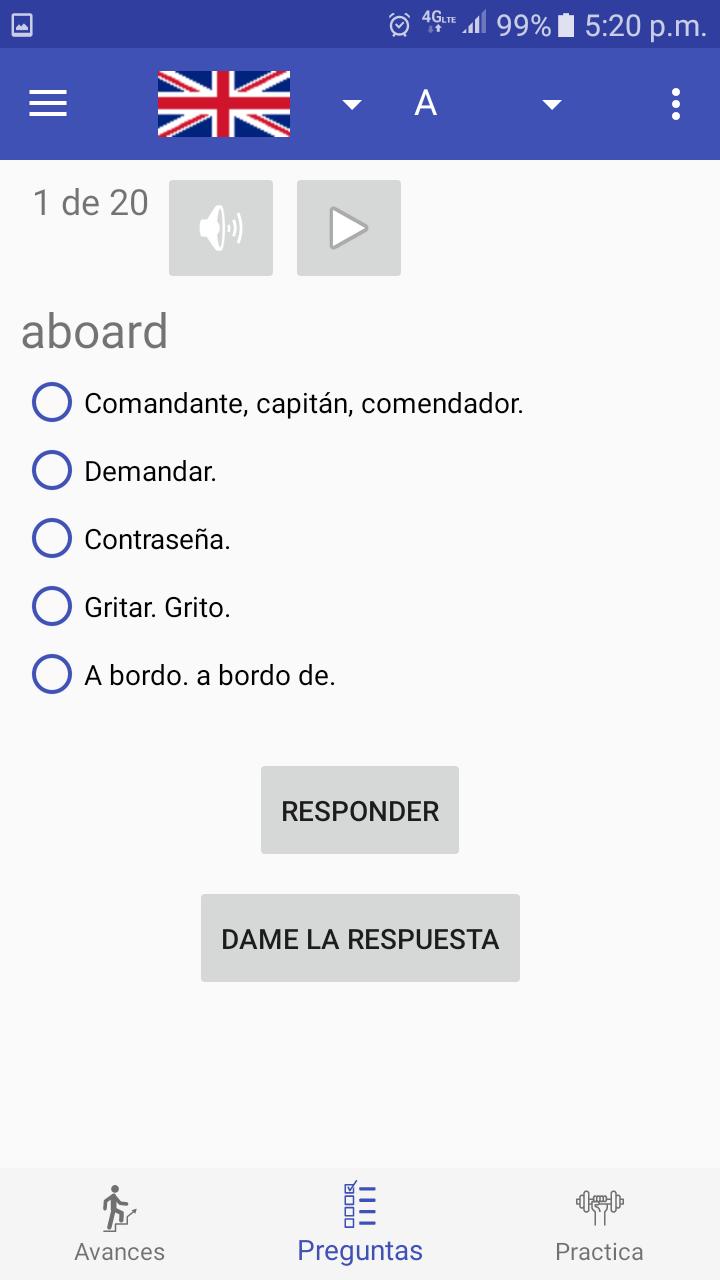Tap DAME LA RESPUESTA button
The image size is (720, 1280).
pyautogui.click(x=360, y=938)
